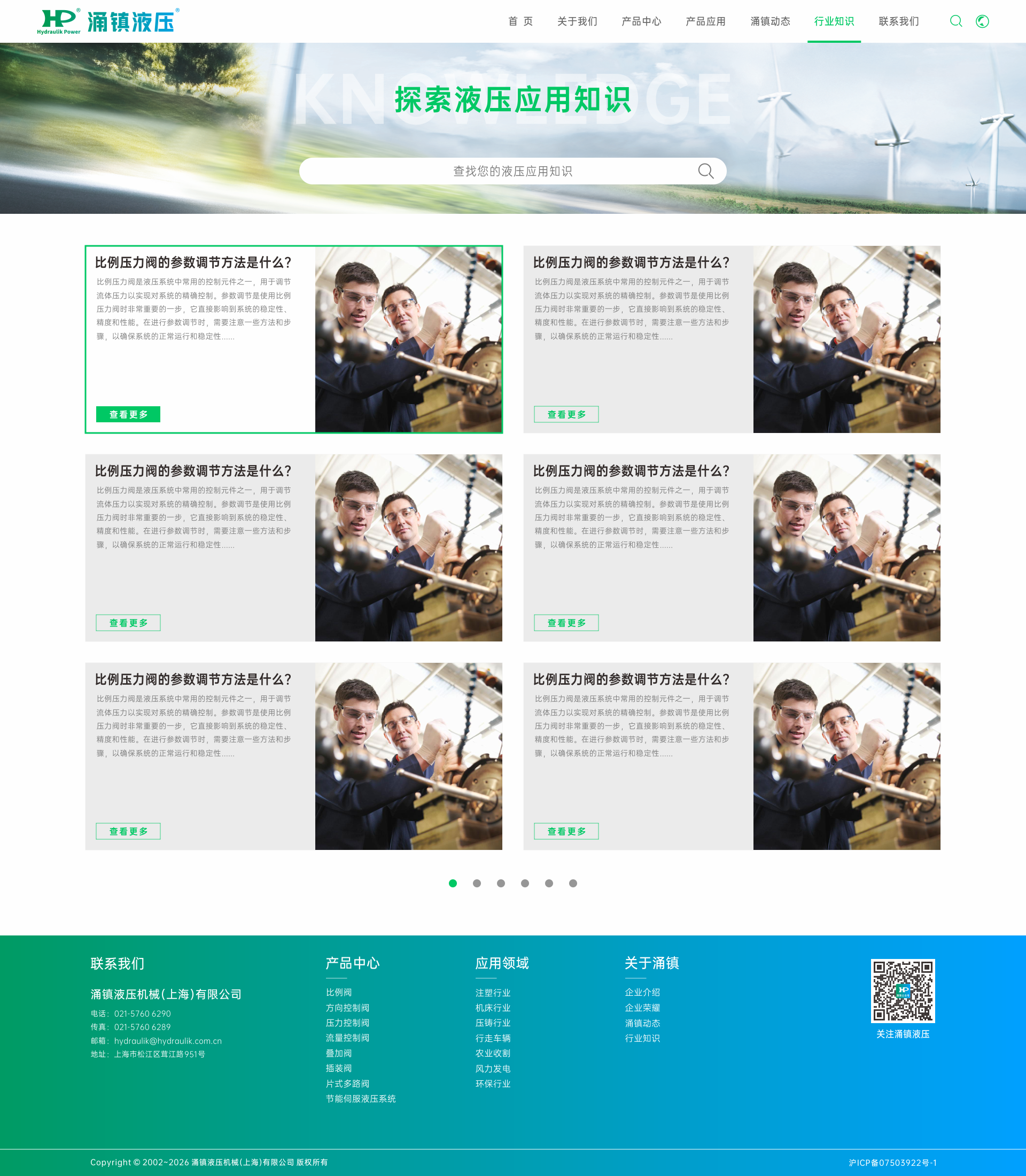This screenshot has width=1026, height=1176.
Task: Click the filled green 查看更多 button
Action: pos(128,414)
